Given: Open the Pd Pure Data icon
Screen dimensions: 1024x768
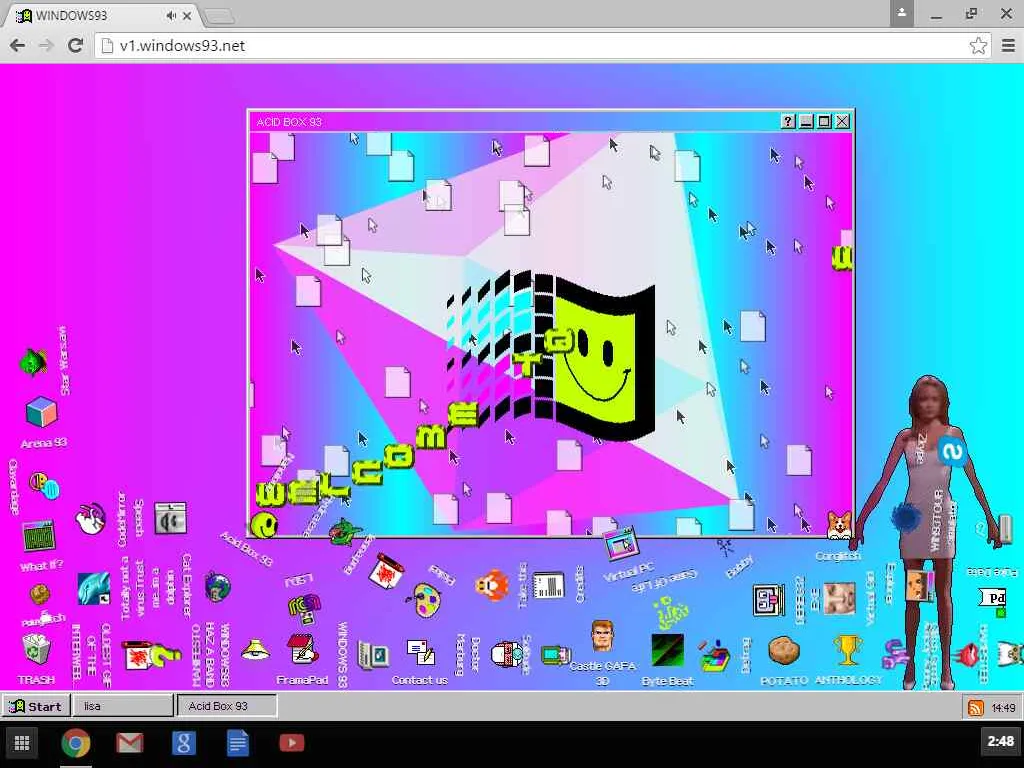Looking at the screenshot, I should click(x=993, y=601).
